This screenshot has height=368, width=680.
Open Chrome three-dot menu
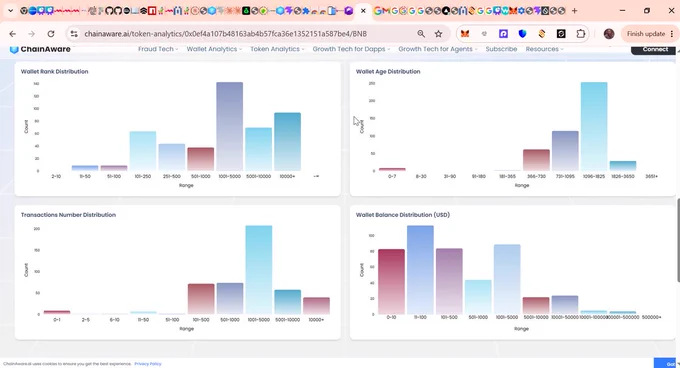pyautogui.click(x=672, y=34)
